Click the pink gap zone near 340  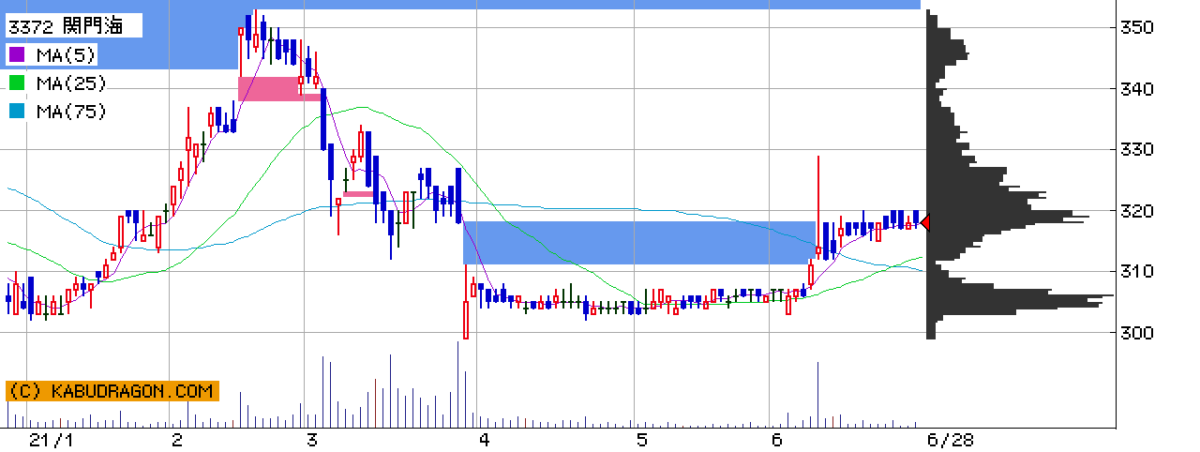[278, 88]
